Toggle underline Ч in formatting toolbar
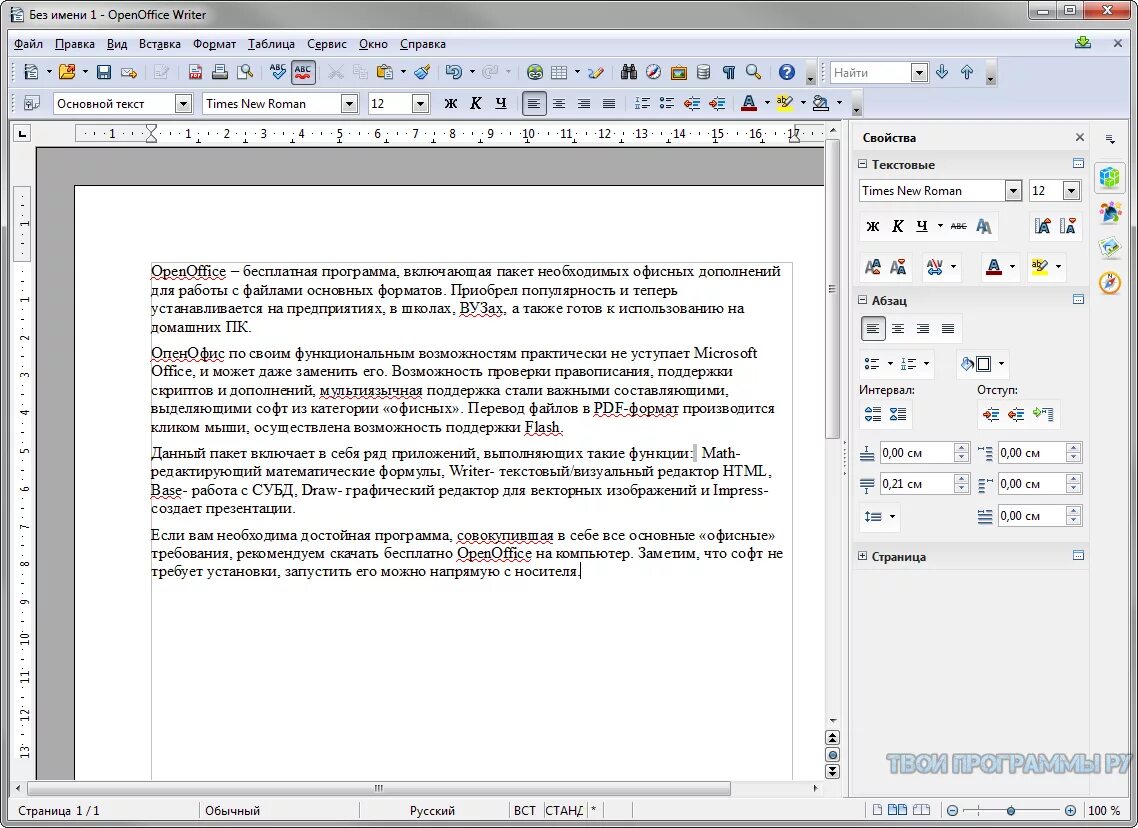The width and height of the screenshot is (1138, 828). tap(501, 103)
